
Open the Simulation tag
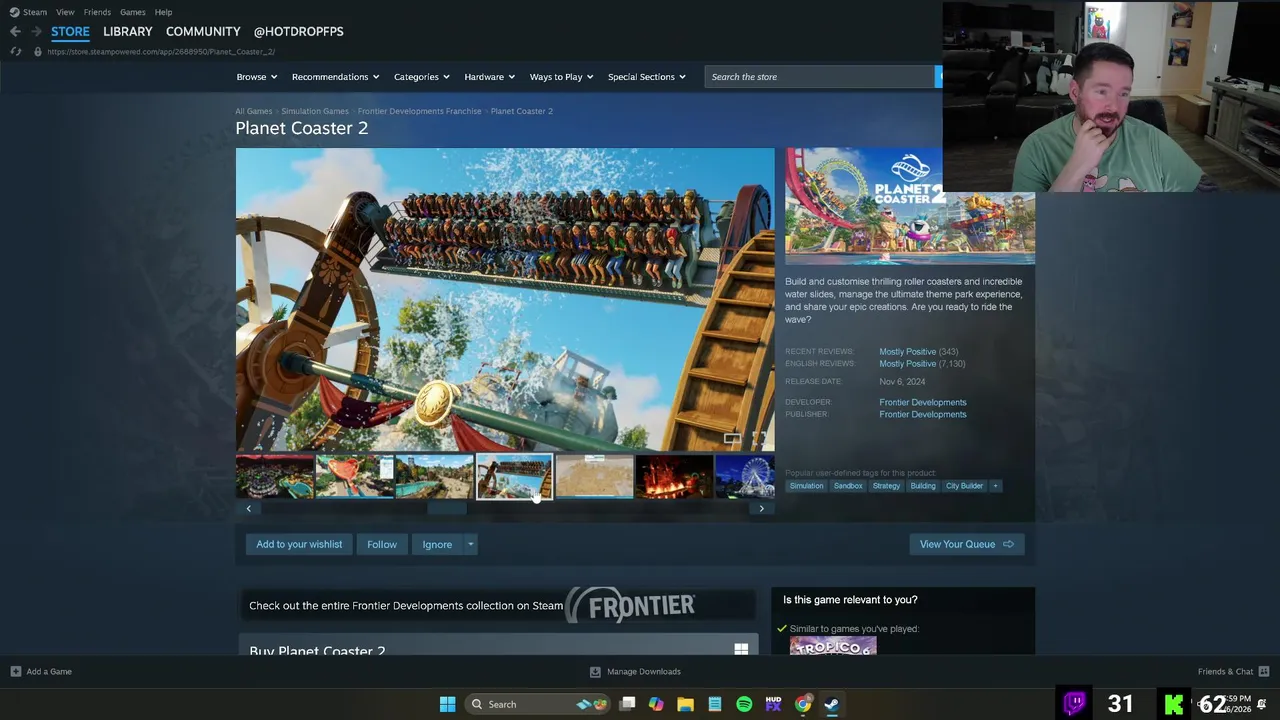(x=806, y=486)
